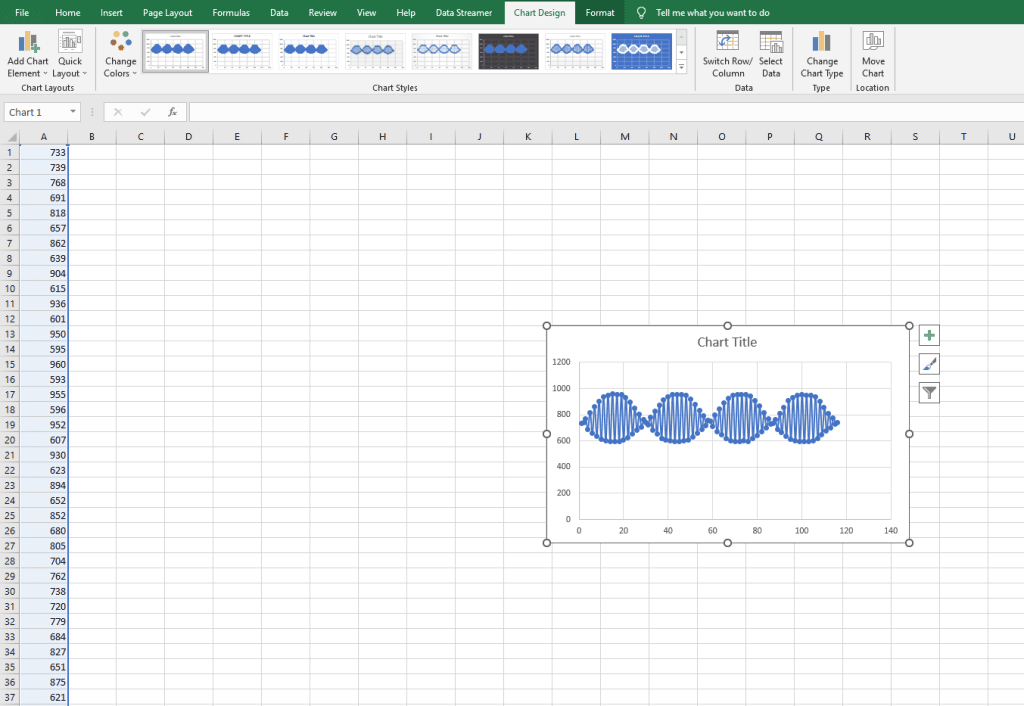Switch to the Review tab
The height and width of the screenshot is (706, 1024).
coord(323,12)
